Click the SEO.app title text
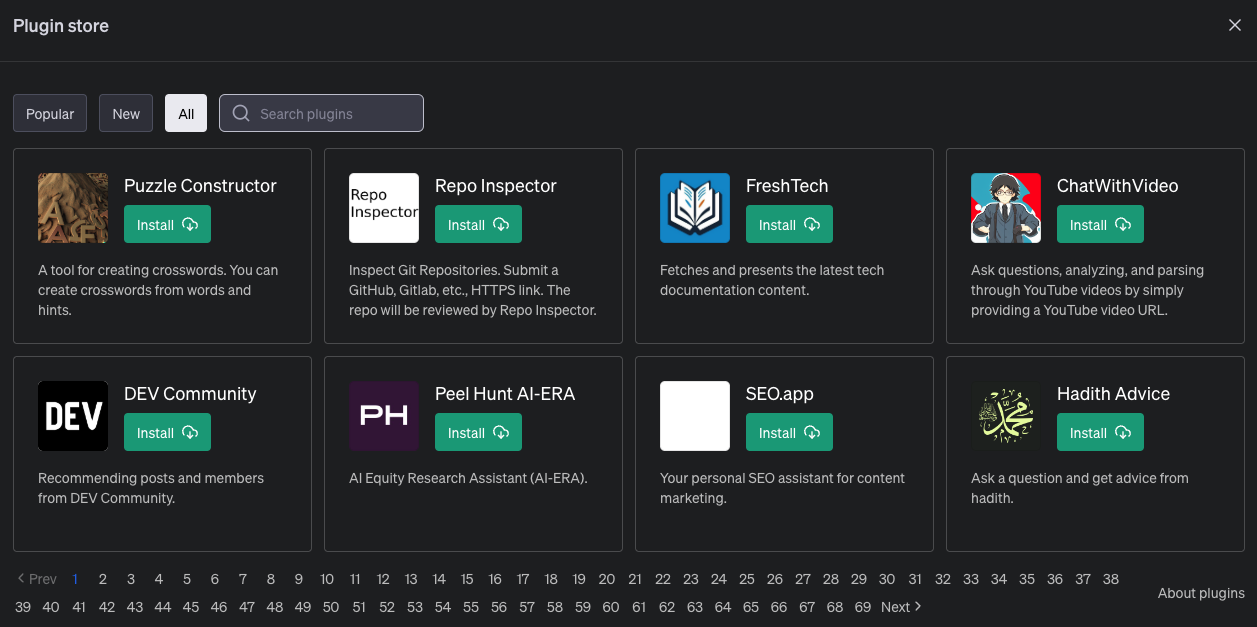The image size is (1257, 627). coord(780,394)
